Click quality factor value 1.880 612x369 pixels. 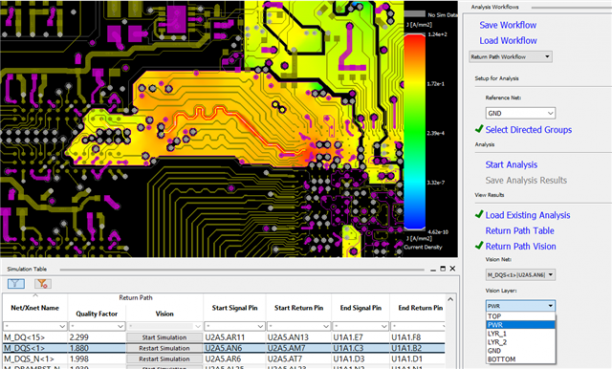79,348
